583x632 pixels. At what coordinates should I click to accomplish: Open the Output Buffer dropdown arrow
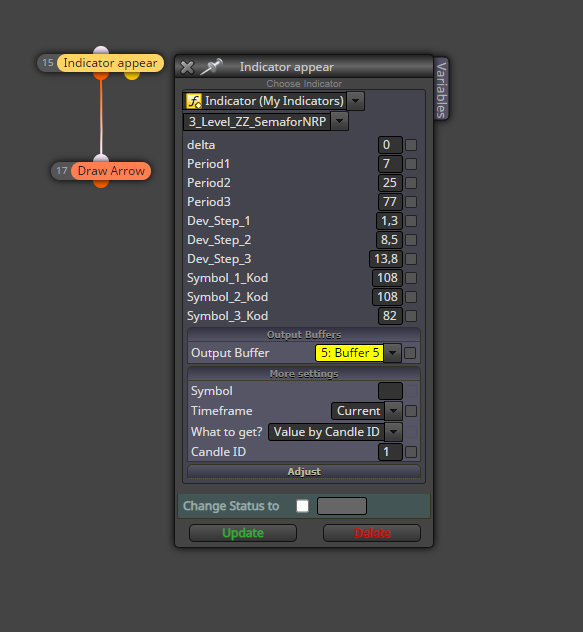coord(392,353)
